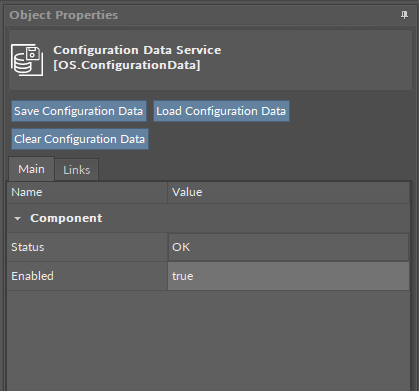
Task: Click the Object Properties panel title
Action: (x=64, y=15)
